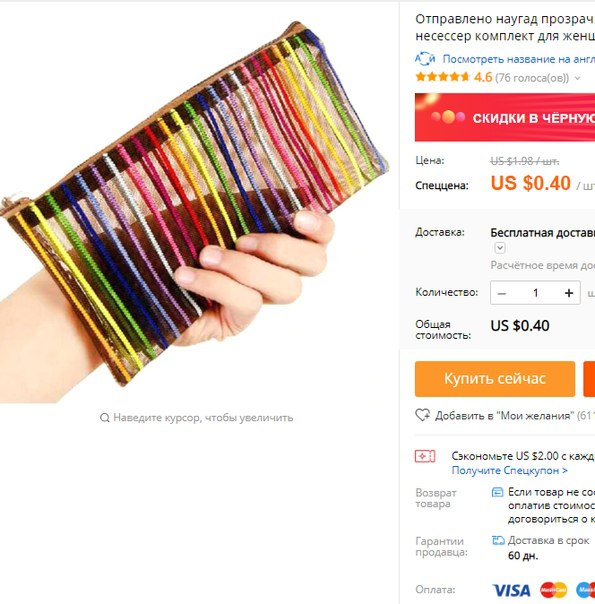Image resolution: width=595 pixels, height=604 pixels.
Task: Click the MasterCard payment logo
Action: (553, 590)
